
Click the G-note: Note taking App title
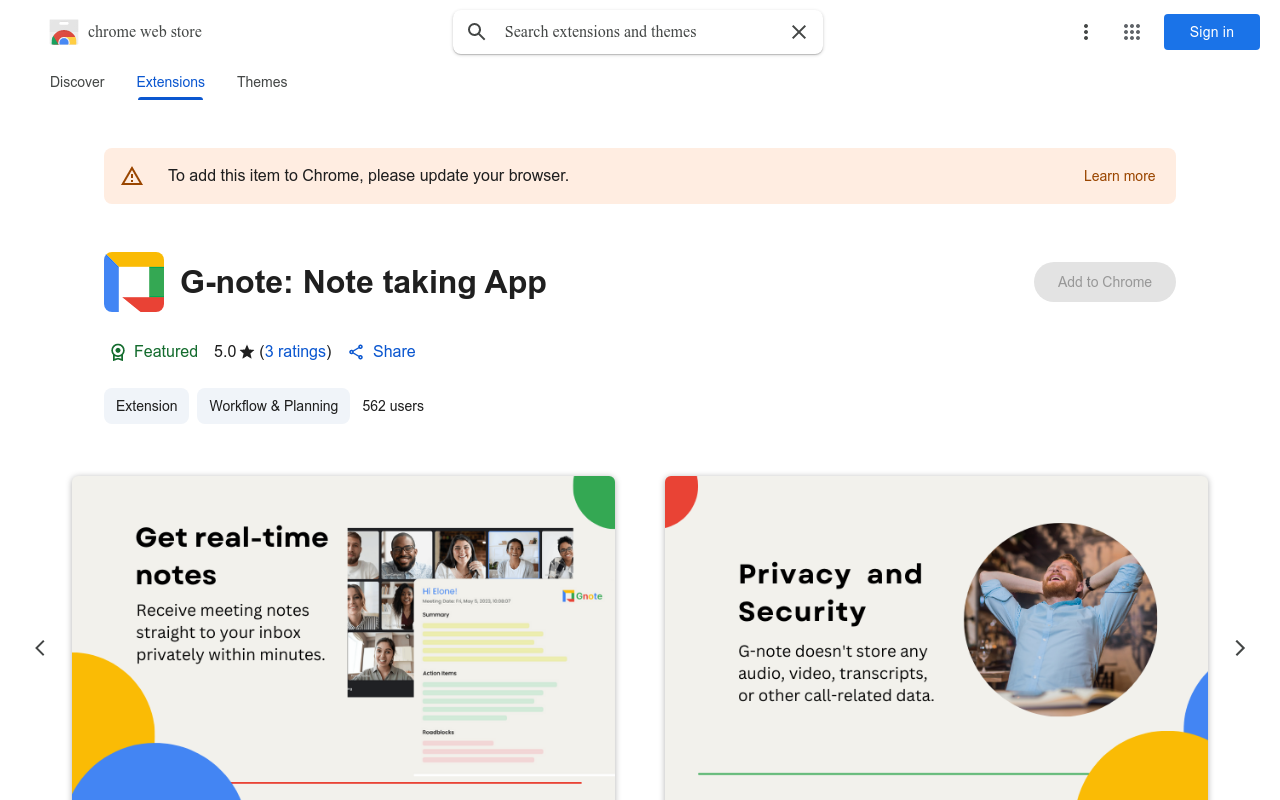click(x=363, y=282)
